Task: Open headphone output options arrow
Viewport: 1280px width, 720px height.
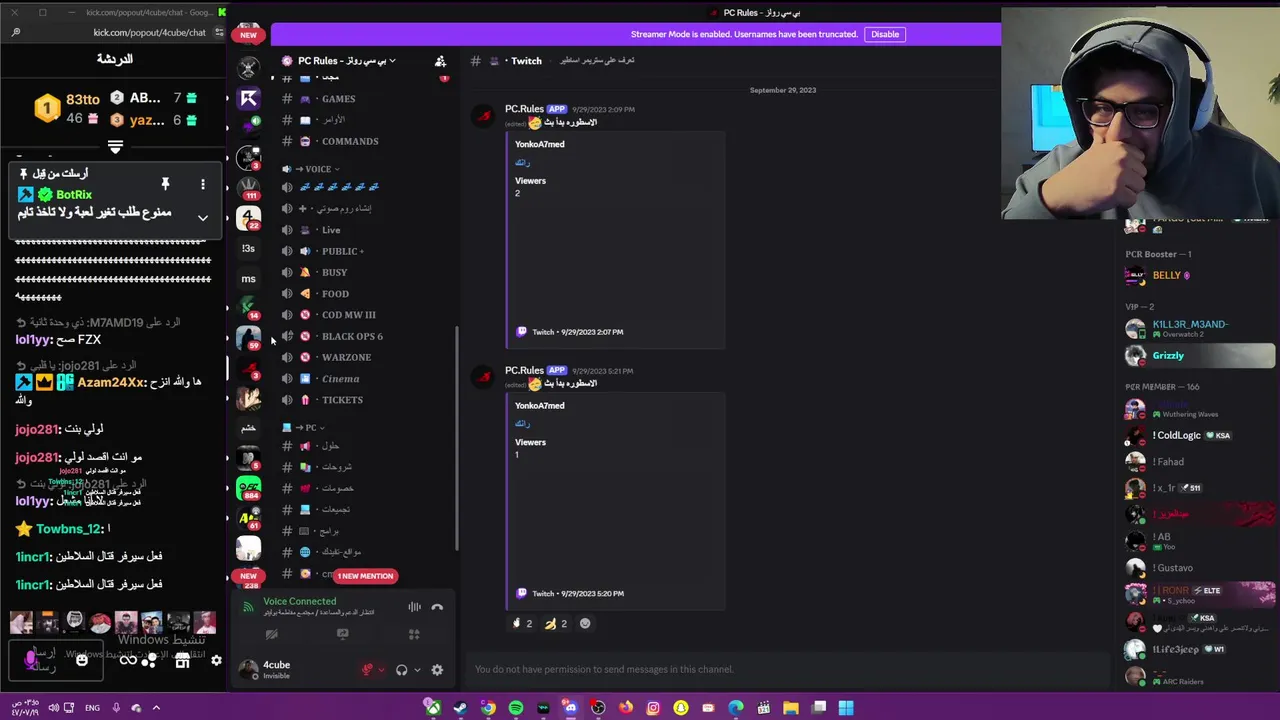Action: pos(416,670)
